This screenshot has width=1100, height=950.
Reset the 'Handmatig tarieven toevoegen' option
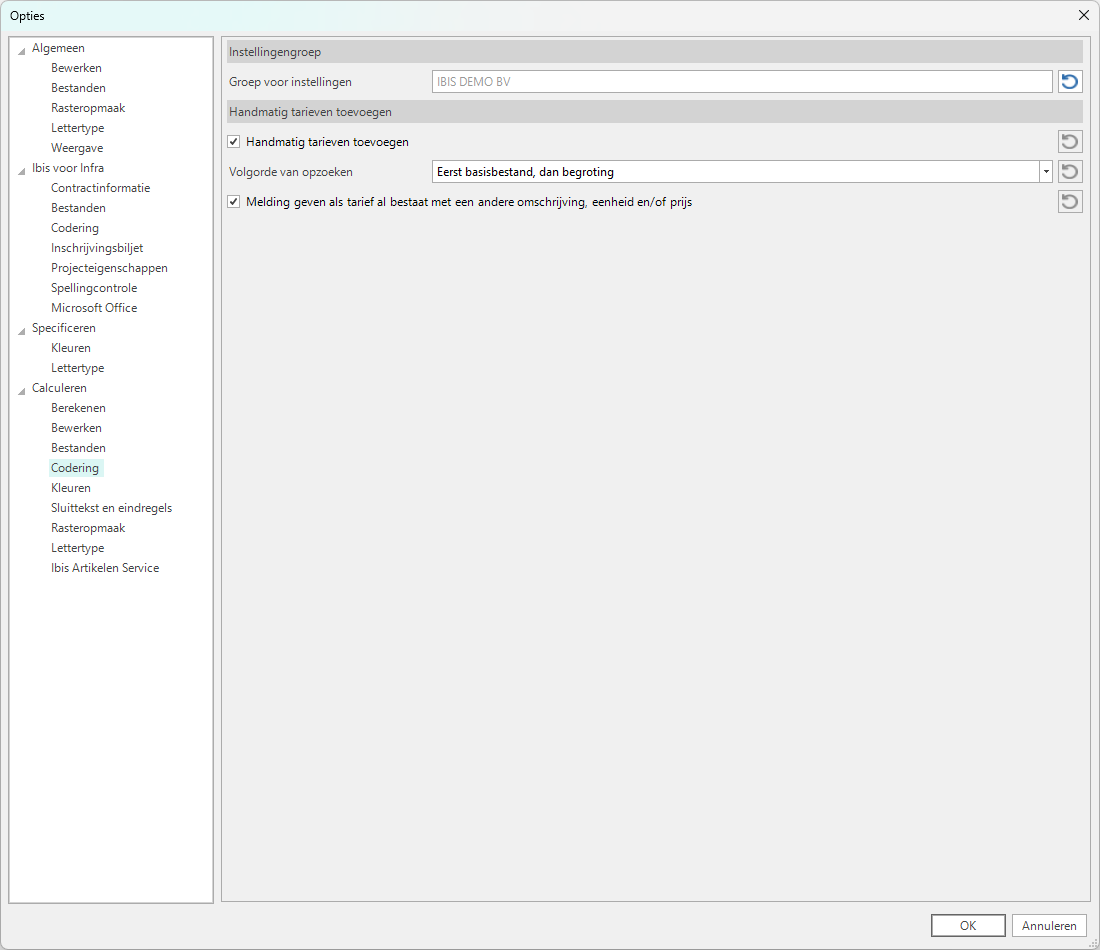point(1070,142)
